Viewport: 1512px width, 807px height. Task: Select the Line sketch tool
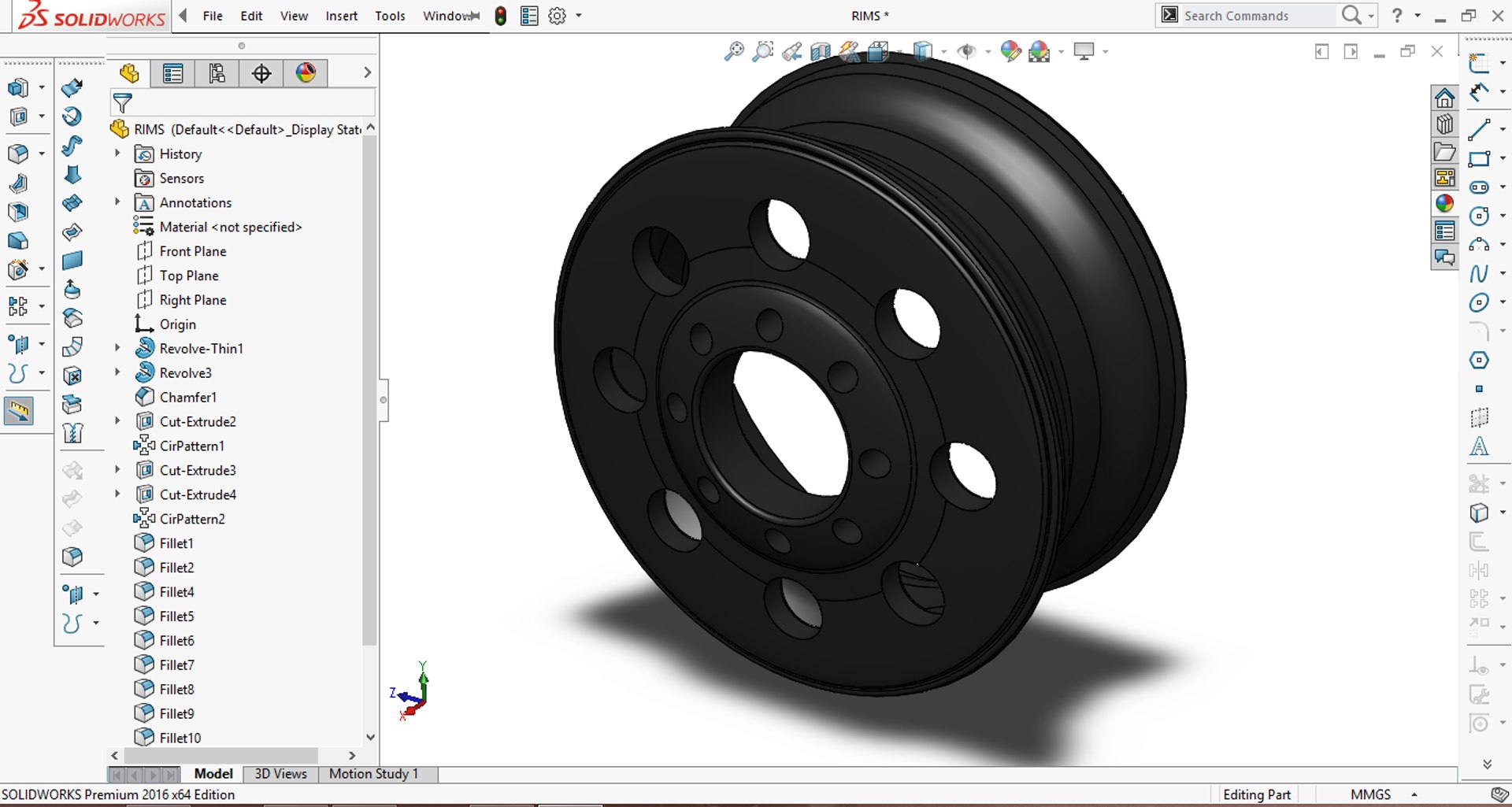(x=1479, y=129)
